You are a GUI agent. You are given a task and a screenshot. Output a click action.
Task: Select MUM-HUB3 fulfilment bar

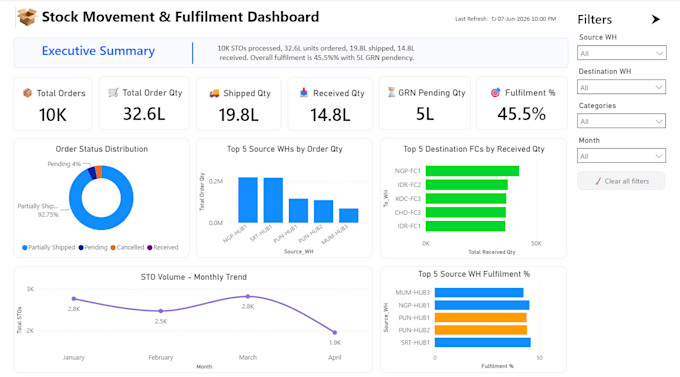tap(479, 293)
